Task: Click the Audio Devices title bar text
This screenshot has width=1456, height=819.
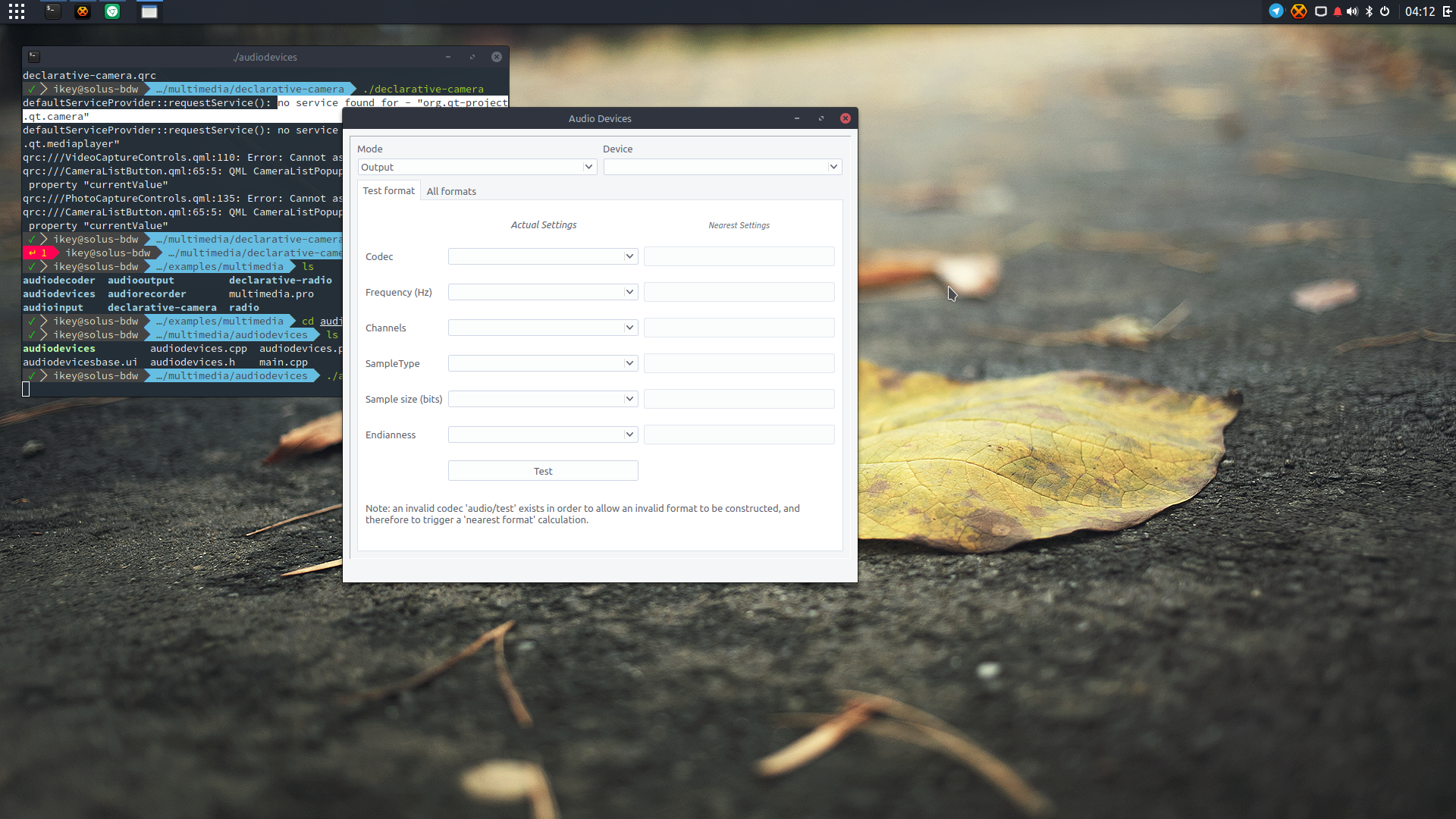Action: pos(600,118)
